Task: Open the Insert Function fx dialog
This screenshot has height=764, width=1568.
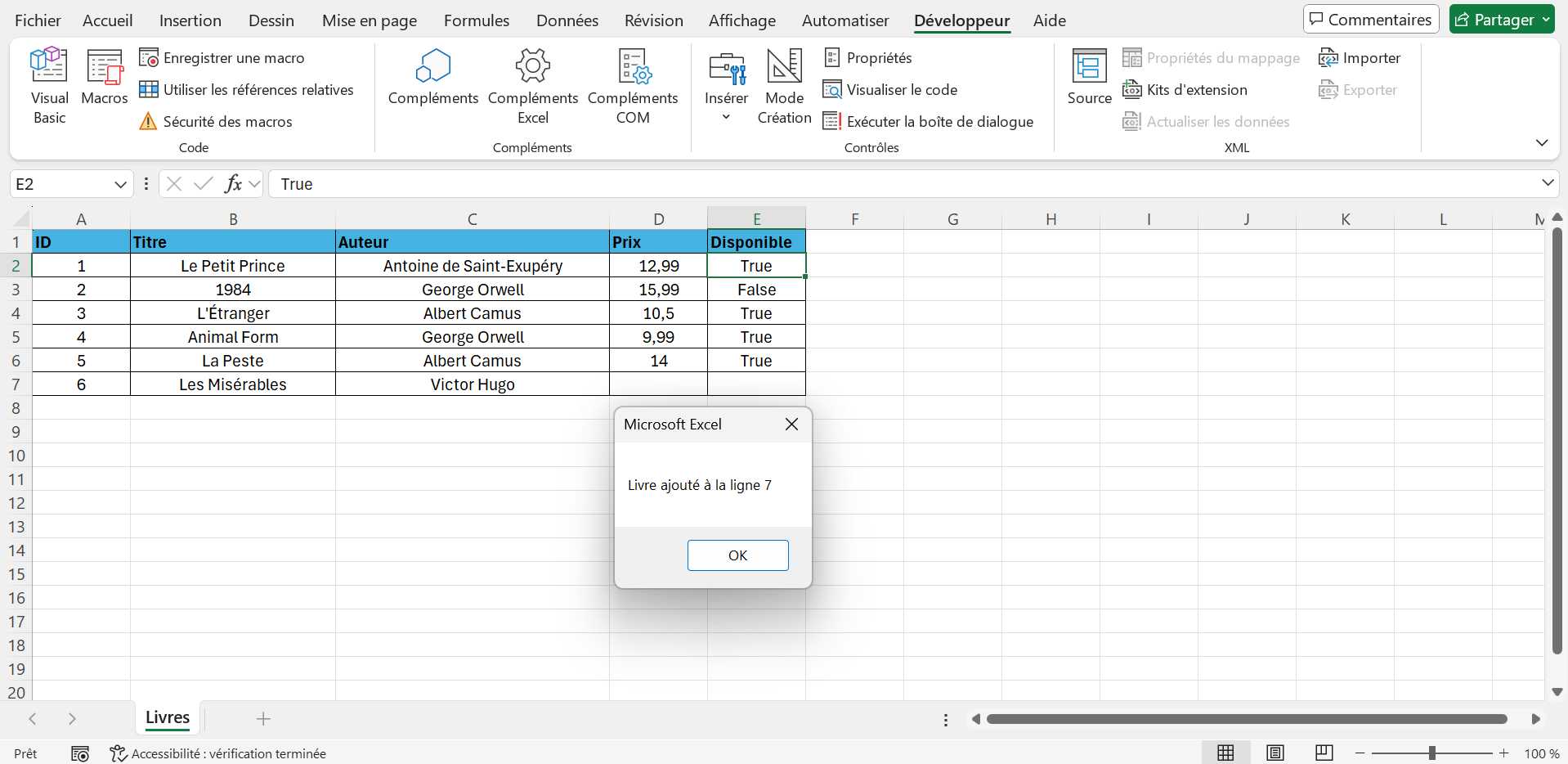Action: 234,184
